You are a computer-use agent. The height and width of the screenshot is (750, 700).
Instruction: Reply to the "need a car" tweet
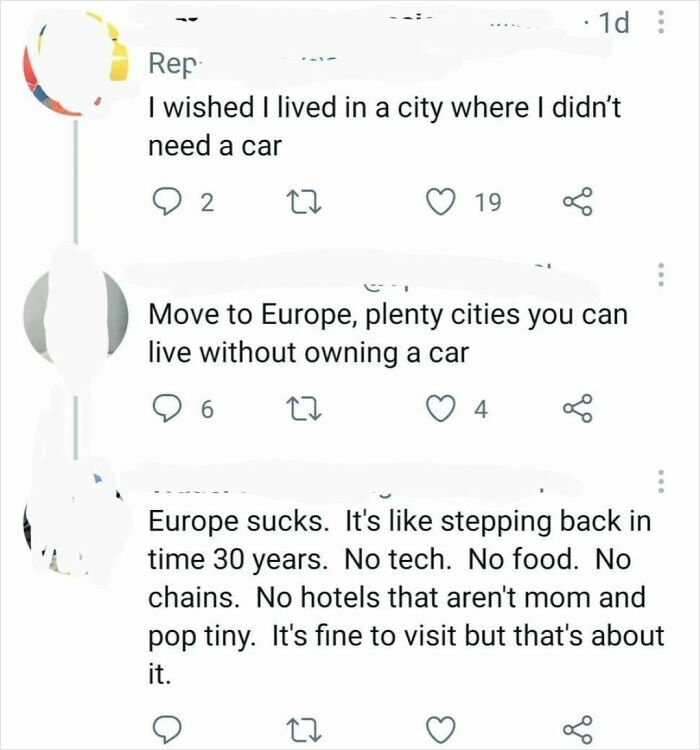tap(166, 202)
